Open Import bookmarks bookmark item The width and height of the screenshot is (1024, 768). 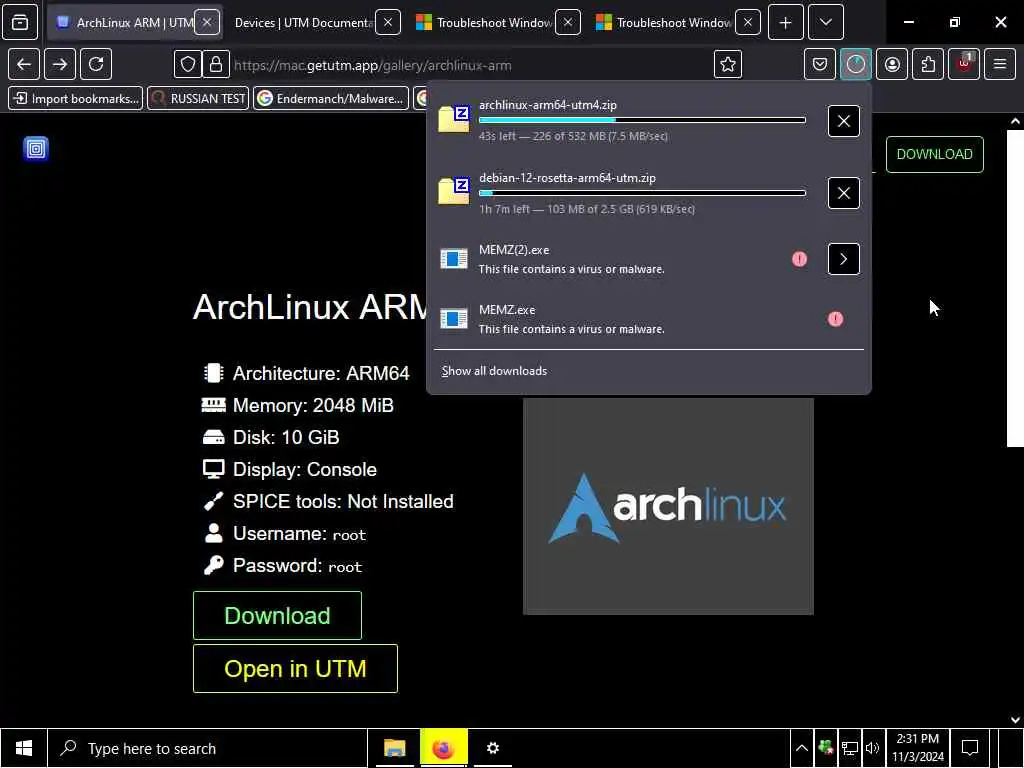coord(76,99)
